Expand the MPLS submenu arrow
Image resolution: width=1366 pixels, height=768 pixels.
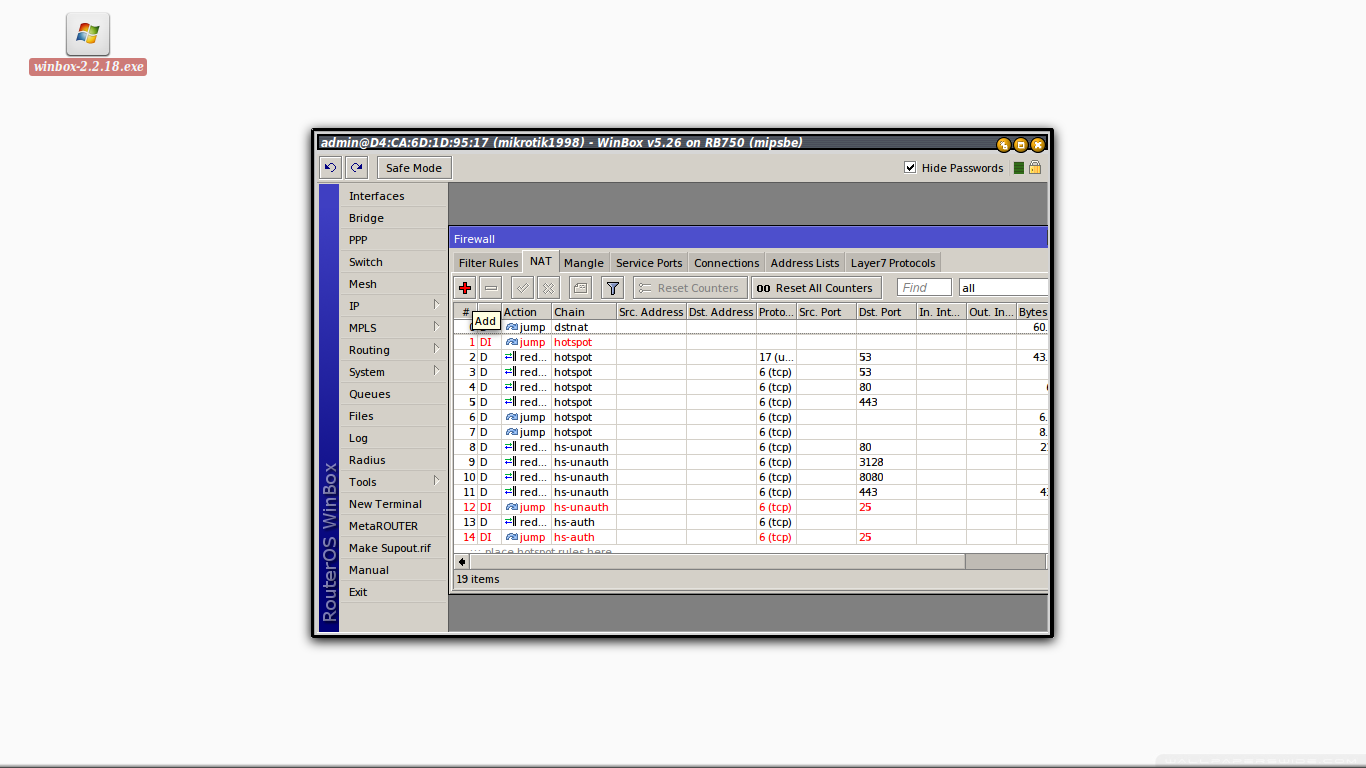(436, 326)
